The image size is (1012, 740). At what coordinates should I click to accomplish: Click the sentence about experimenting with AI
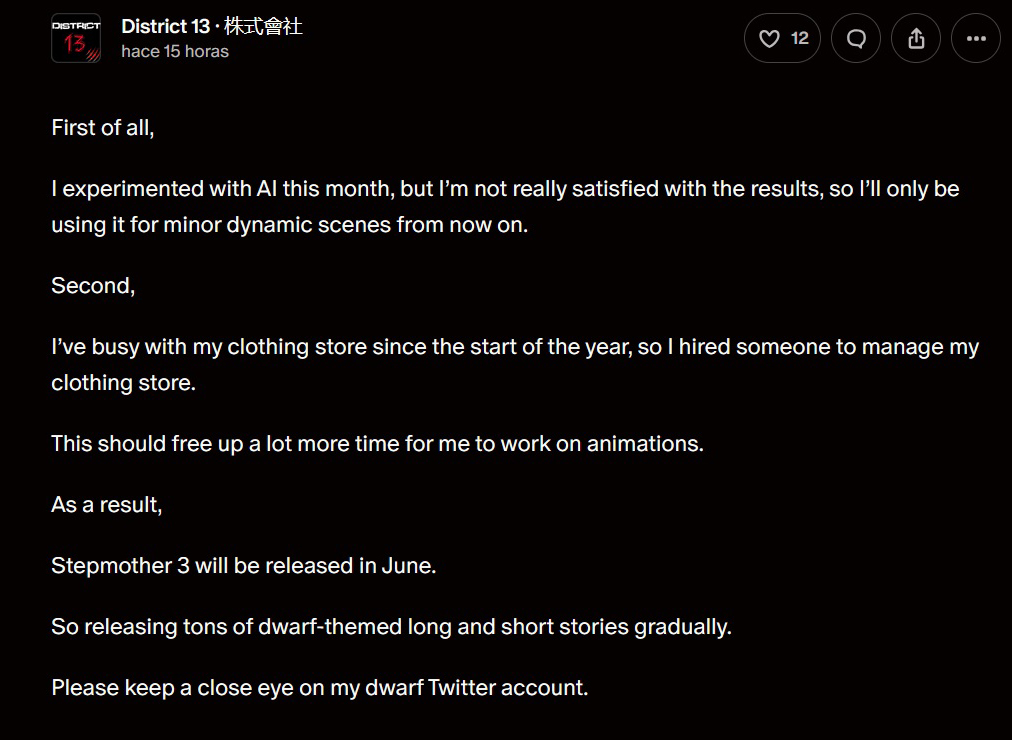(505, 189)
